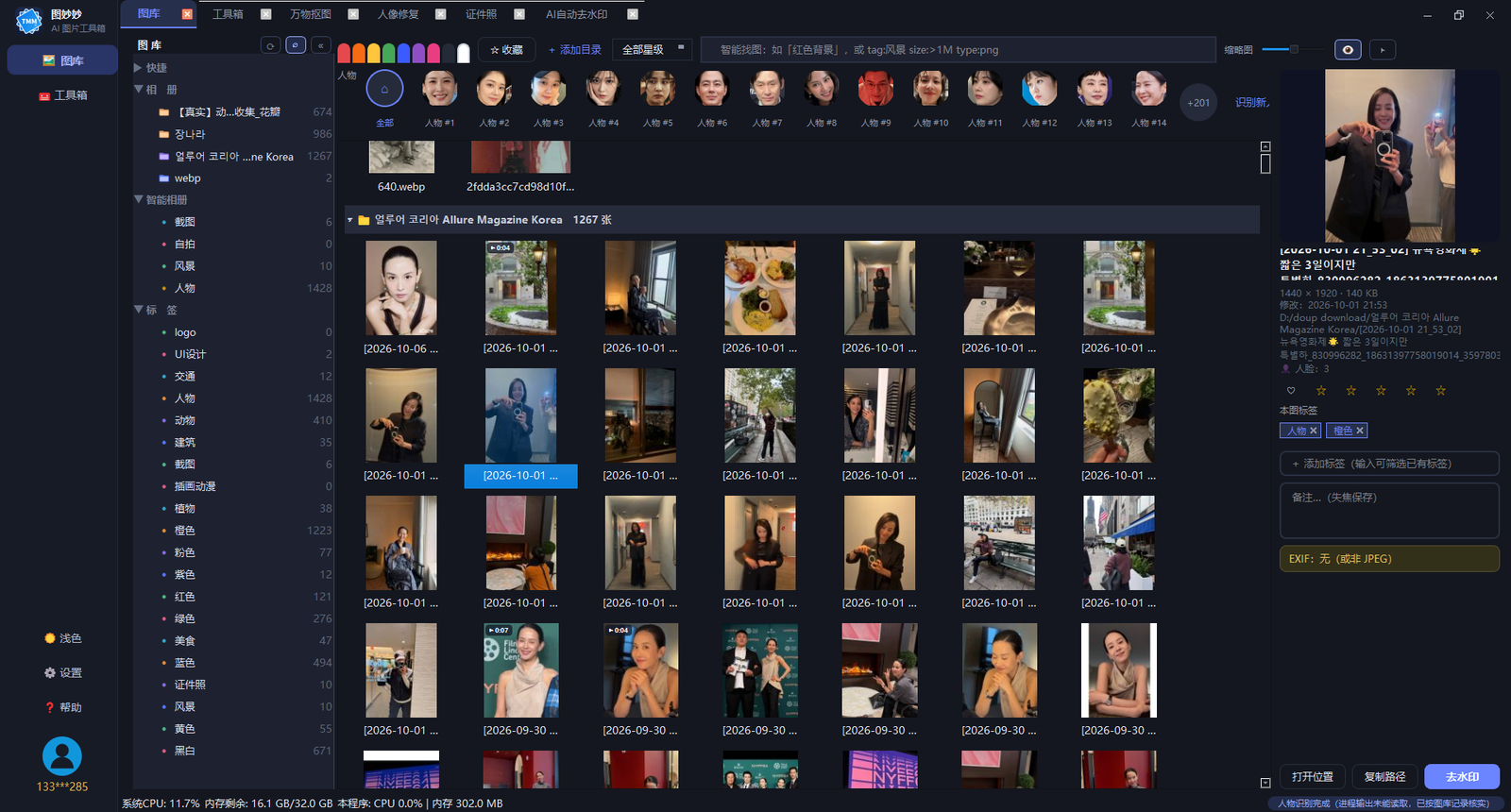Open the 全部星级 rating dropdown

pyautogui.click(x=653, y=50)
